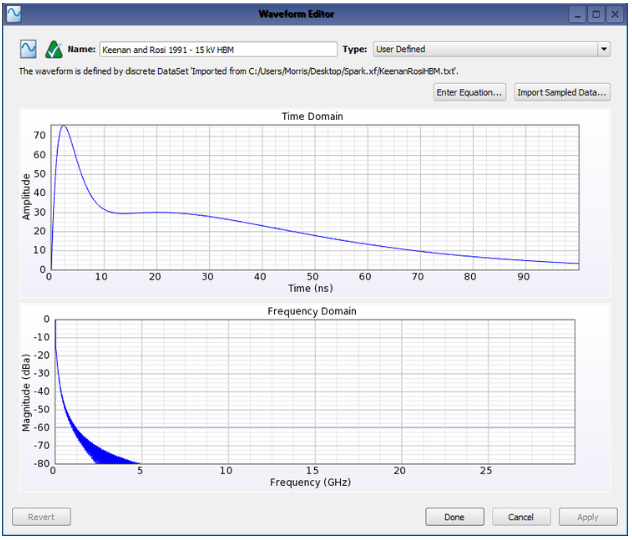Click inside the waveform Name text field
Image resolution: width=632 pixels, height=540 pixels.
point(218,49)
